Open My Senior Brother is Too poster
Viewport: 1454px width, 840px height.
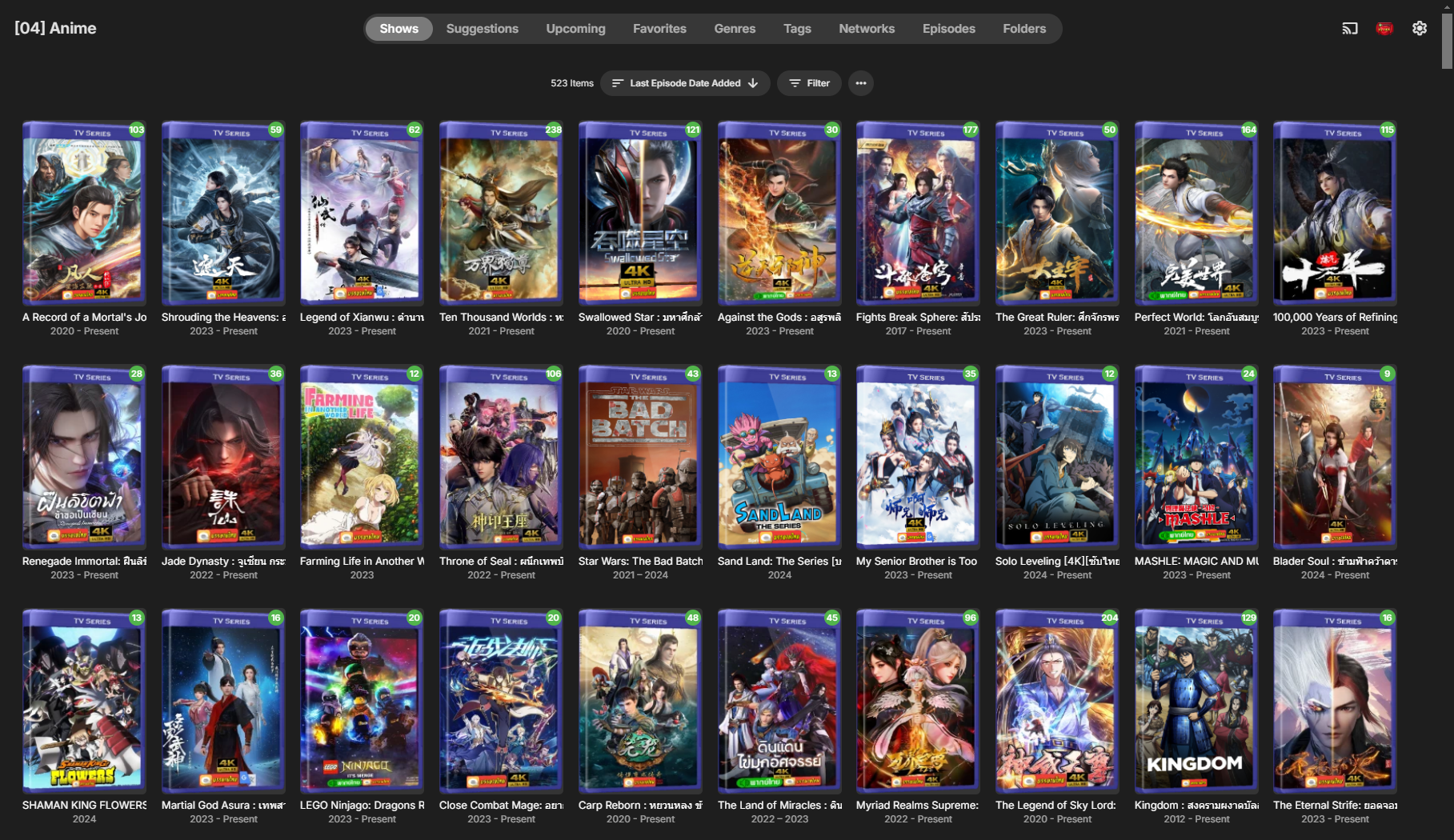pos(918,457)
